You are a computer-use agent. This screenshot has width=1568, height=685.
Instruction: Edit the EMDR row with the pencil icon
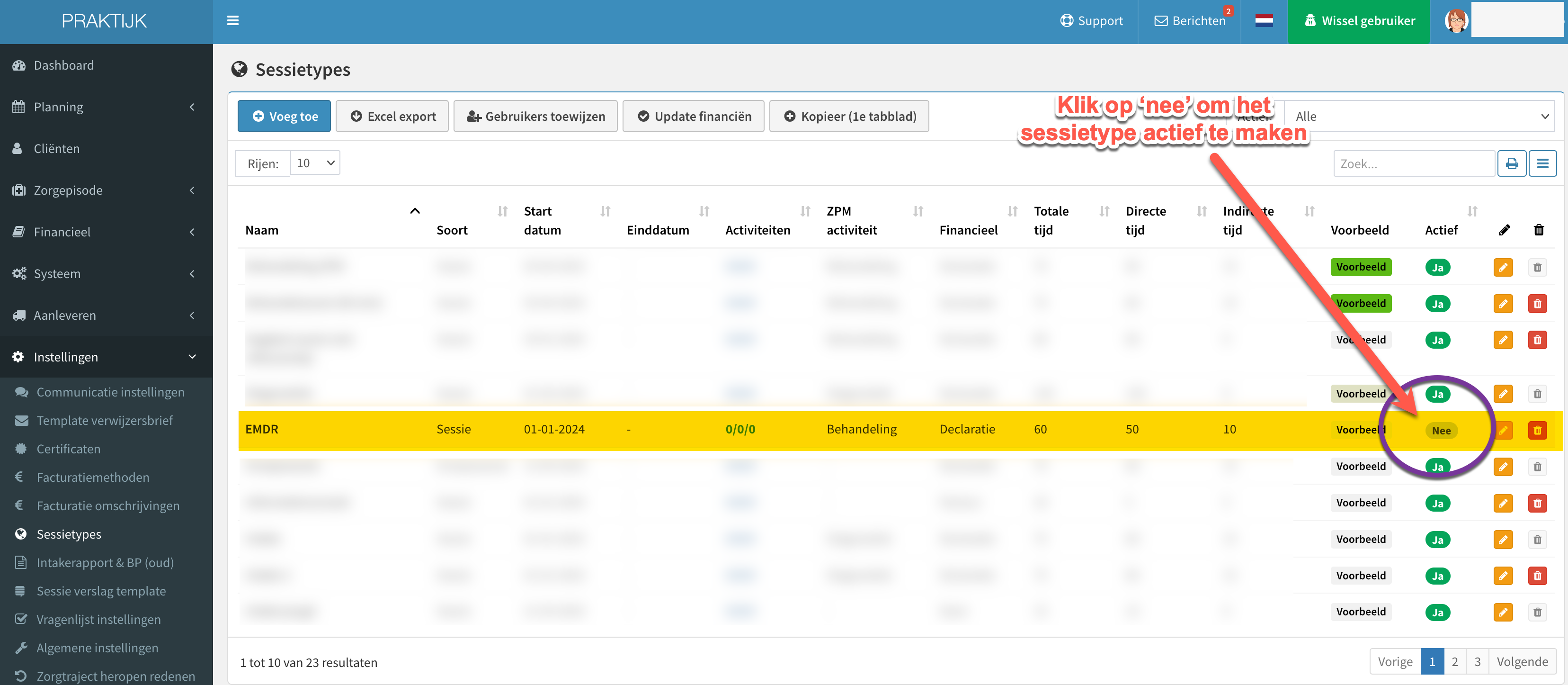(1503, 430)
